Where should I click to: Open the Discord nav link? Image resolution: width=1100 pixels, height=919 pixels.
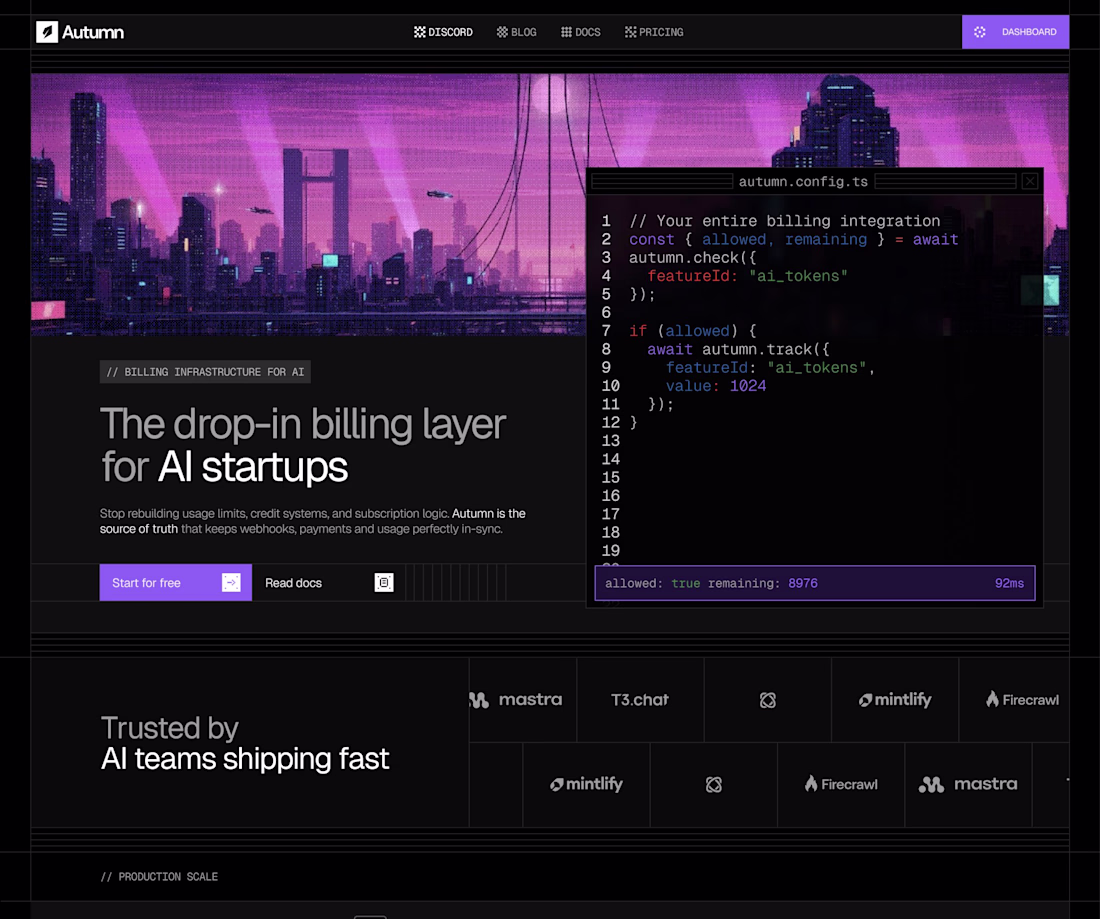click(443, 32)
